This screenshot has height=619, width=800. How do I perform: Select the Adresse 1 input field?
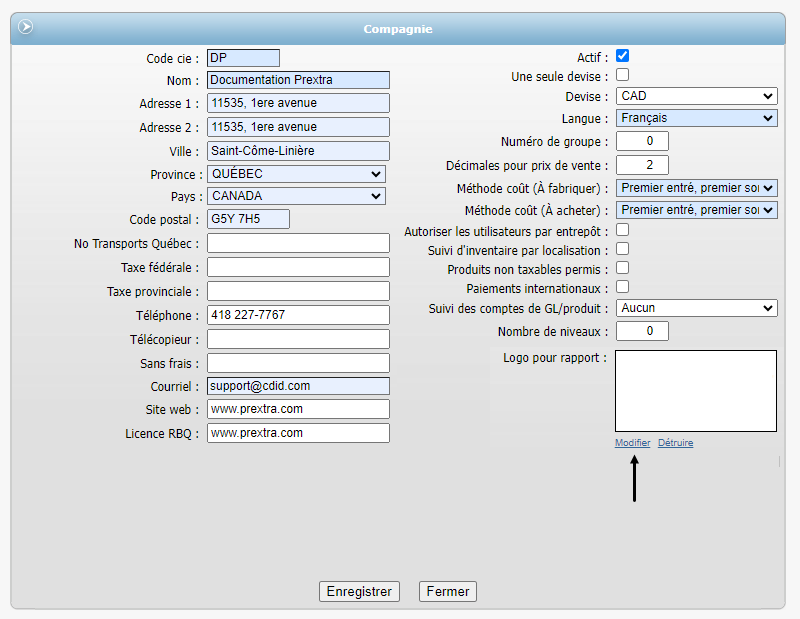click(x=298, y=103)
